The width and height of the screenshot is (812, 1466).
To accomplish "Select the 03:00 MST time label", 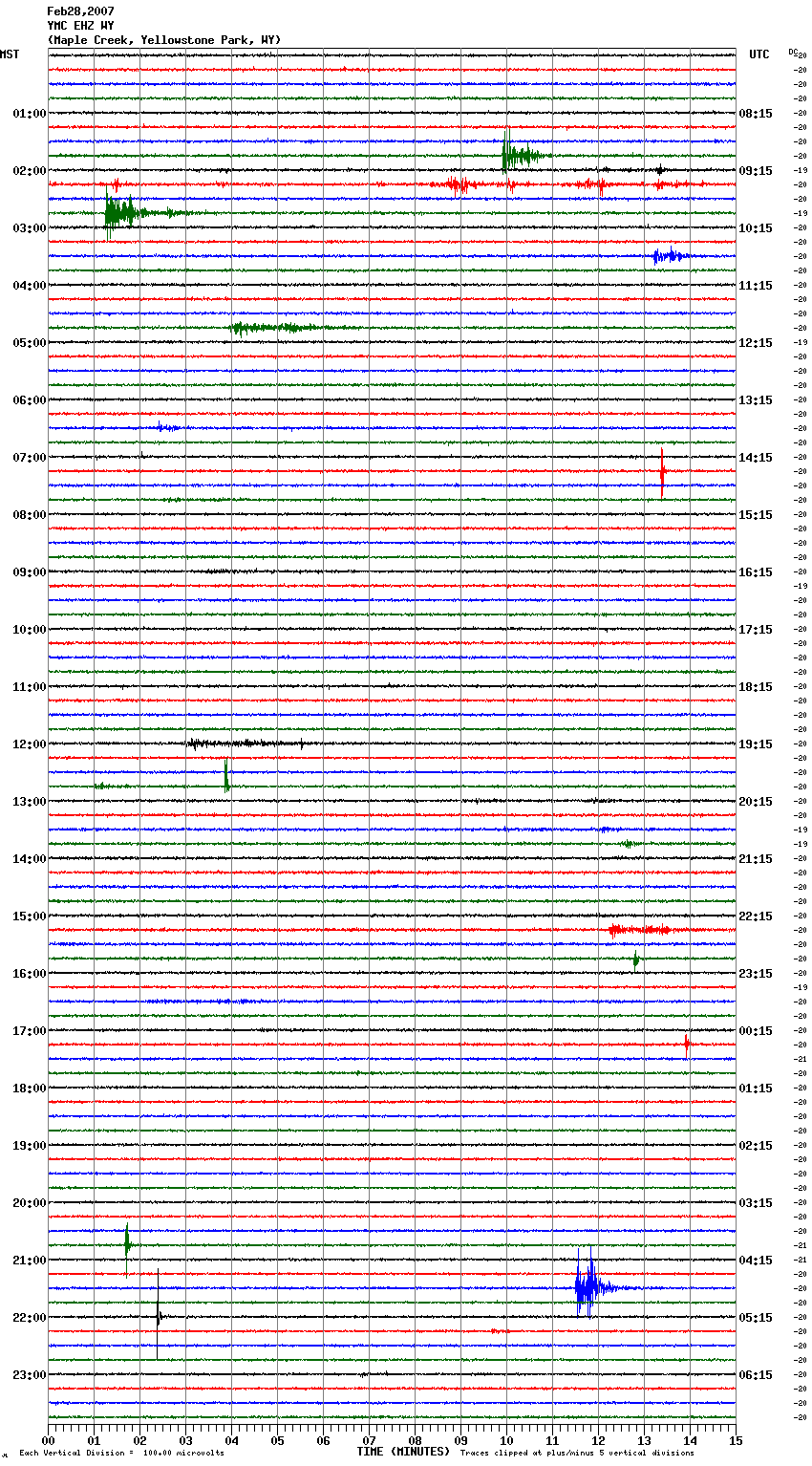I will (x=30, y=228).
